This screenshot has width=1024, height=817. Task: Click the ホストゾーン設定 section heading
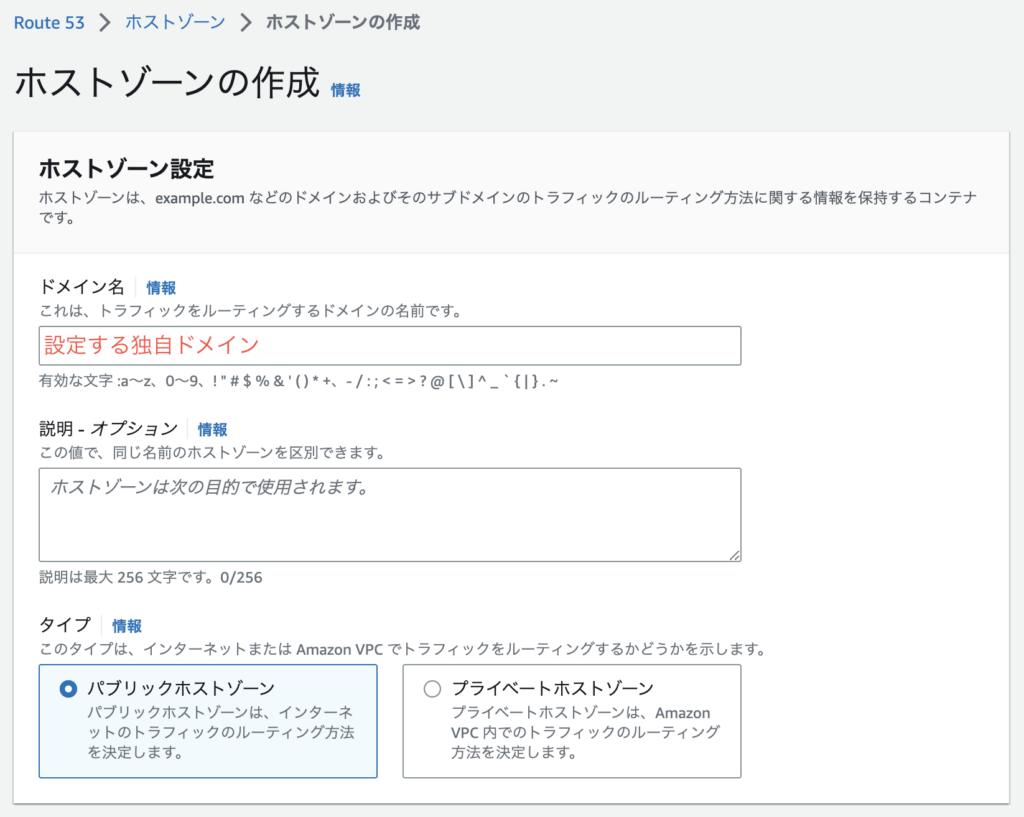pyautogui.click(x=127, y=168)
